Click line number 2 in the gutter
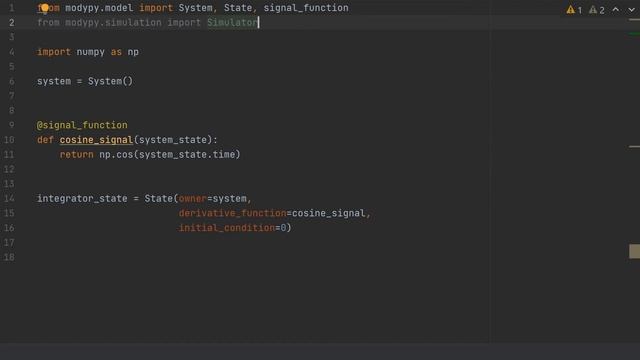Viewport: 640px width, 360px height. click(11, 22)
